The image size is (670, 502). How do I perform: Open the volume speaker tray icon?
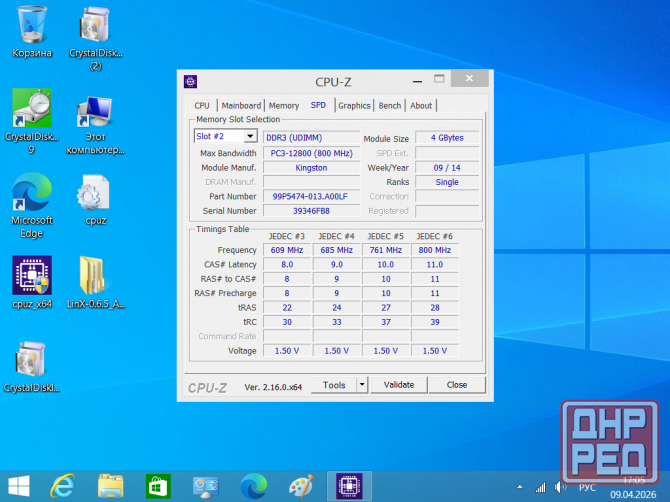tap(560, 487)
